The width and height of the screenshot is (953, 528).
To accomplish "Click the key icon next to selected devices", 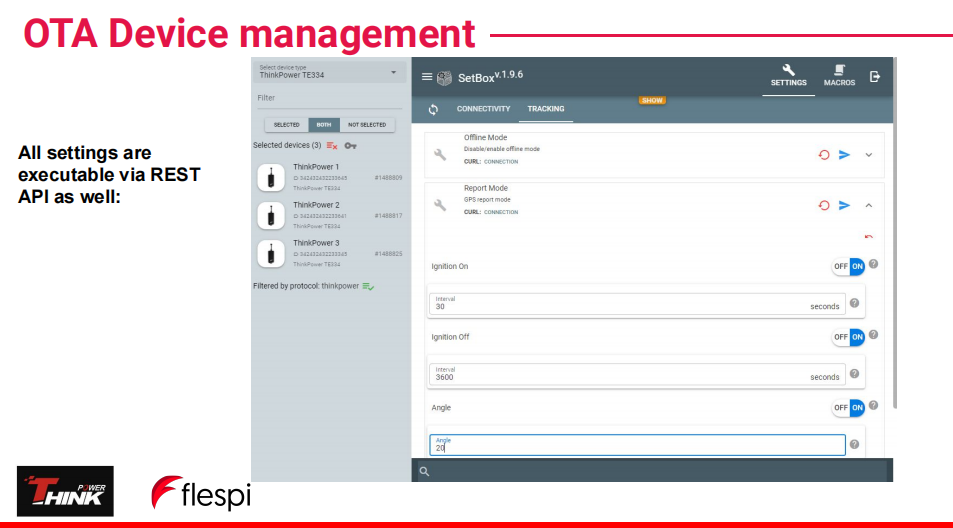I will tap(350, 146).
